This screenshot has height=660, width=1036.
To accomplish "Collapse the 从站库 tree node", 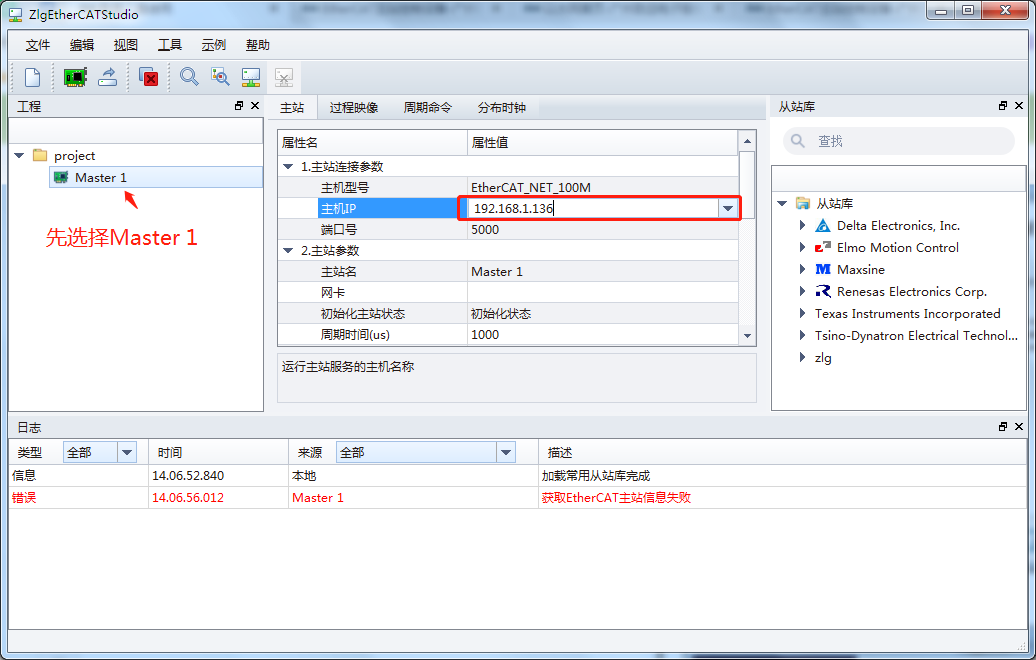I will 783,203.
